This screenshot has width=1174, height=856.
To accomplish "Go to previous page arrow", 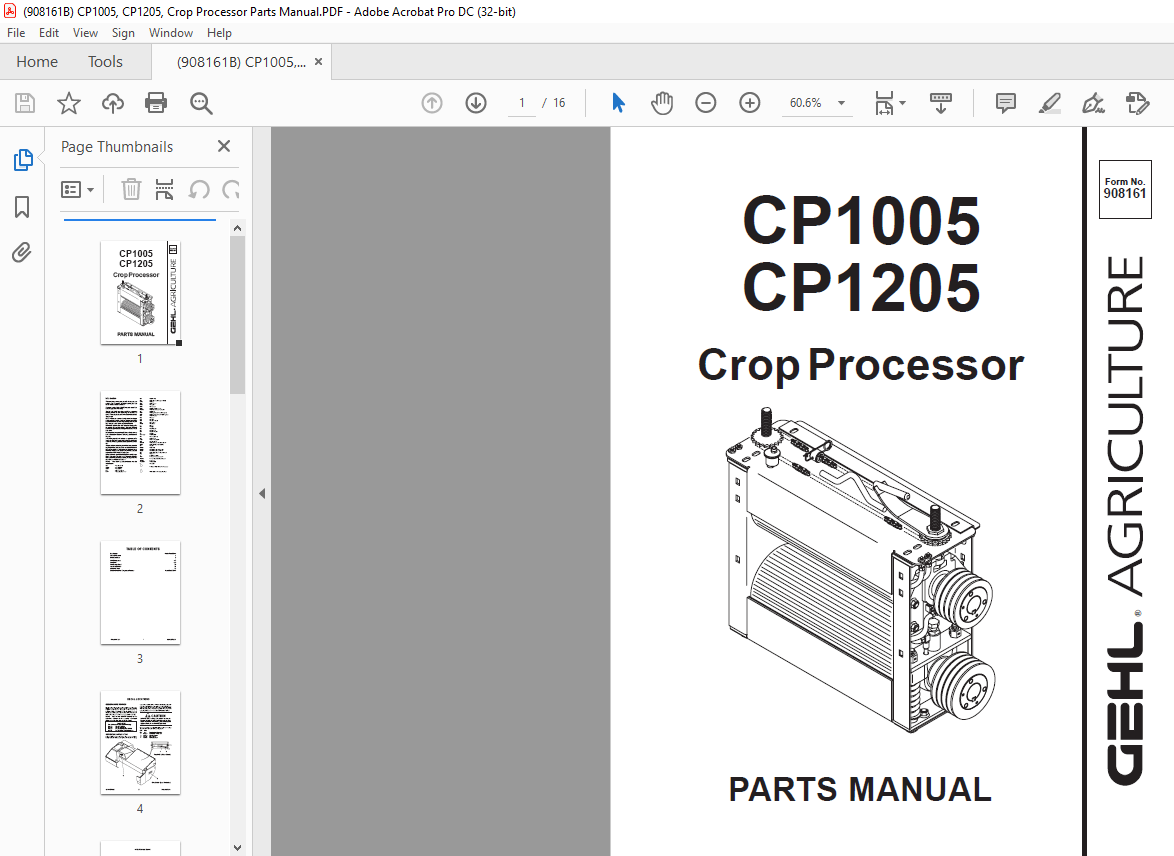I will pyautogui.click(x=432, y=103).
